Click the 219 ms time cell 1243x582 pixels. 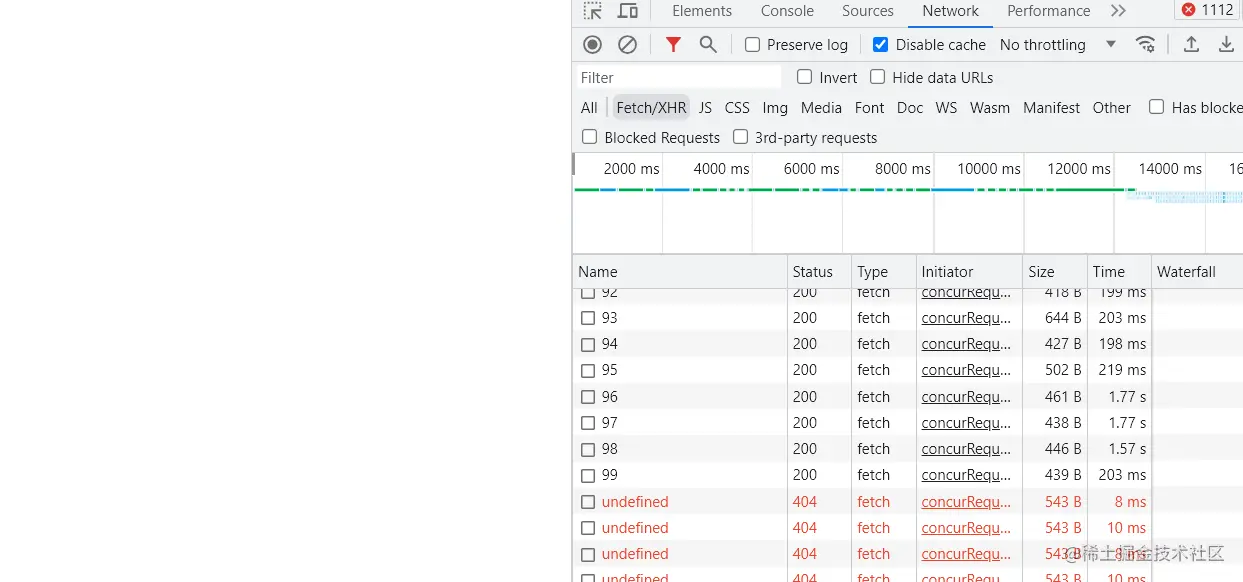pos(1122,370)
